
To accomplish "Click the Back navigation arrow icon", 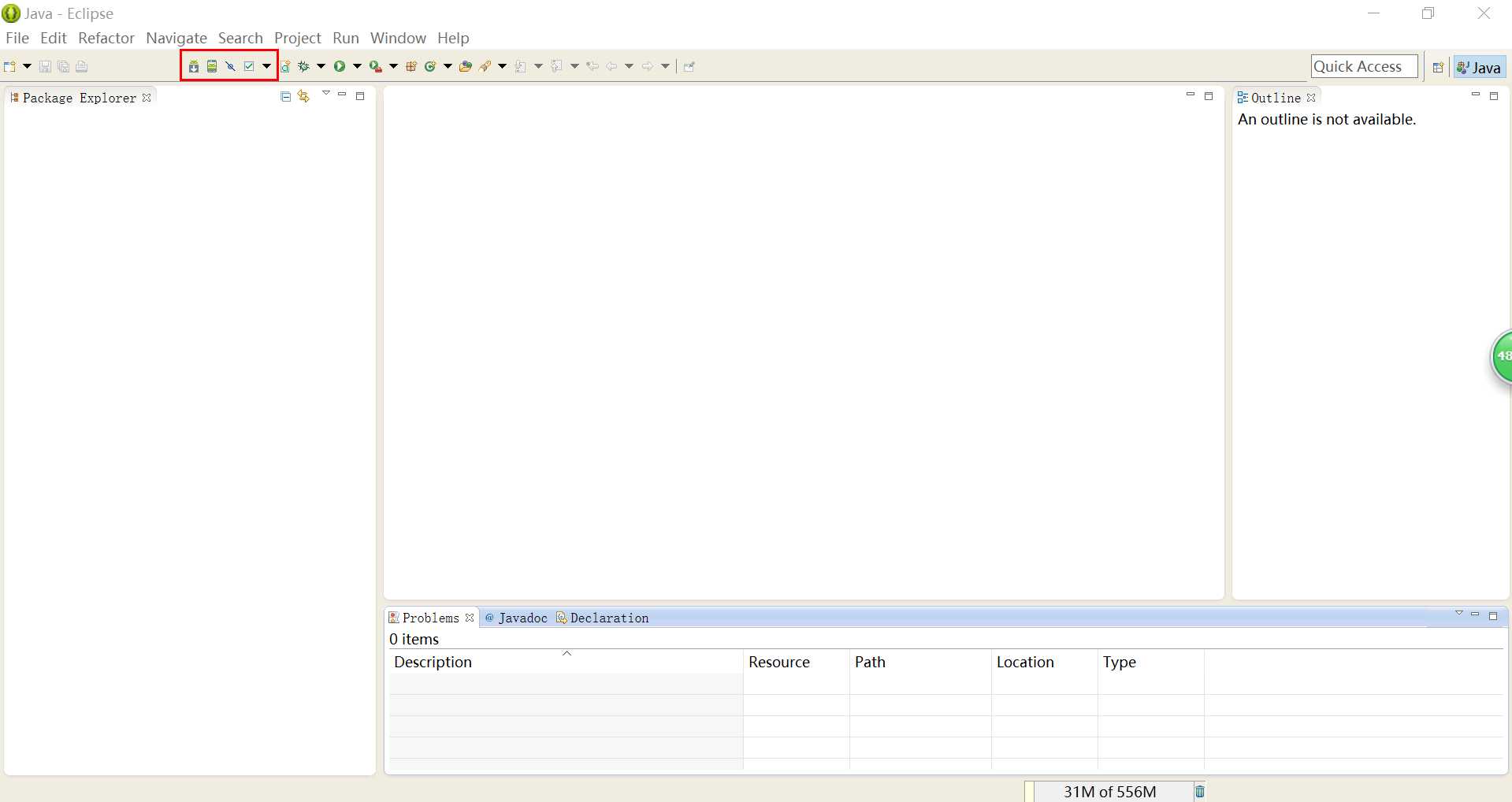I will pos(611,66).
